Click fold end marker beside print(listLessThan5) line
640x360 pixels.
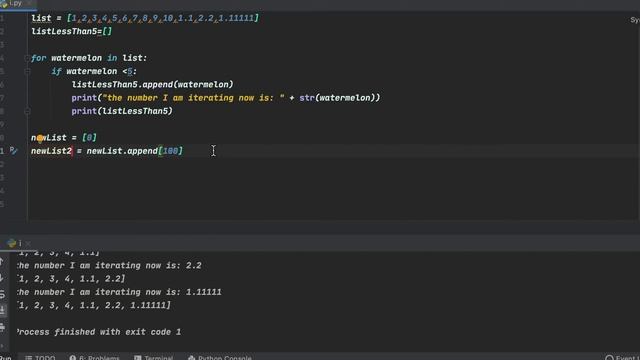point(27,111)
